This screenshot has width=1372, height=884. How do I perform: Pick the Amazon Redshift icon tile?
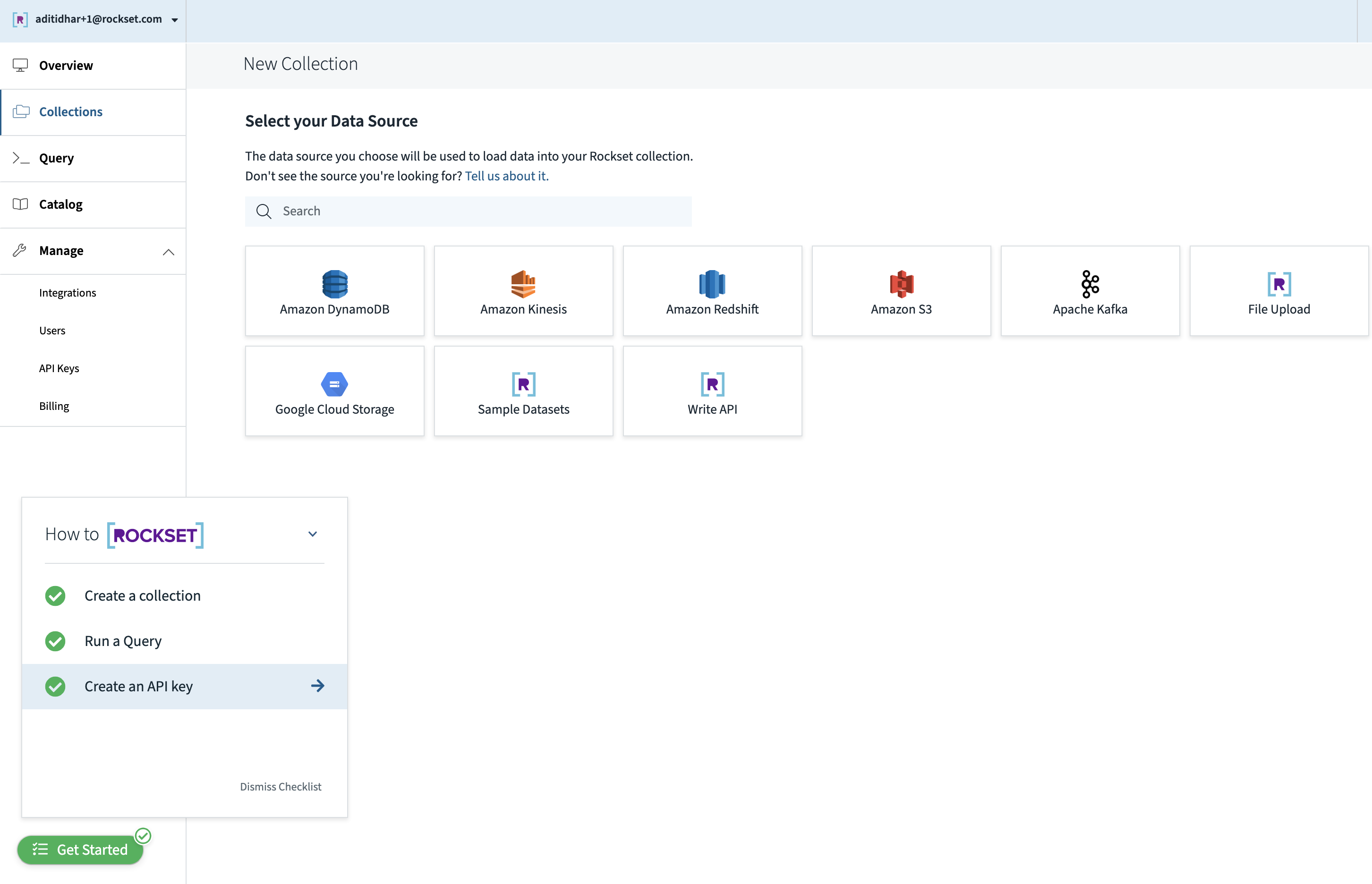click(712, 283)
